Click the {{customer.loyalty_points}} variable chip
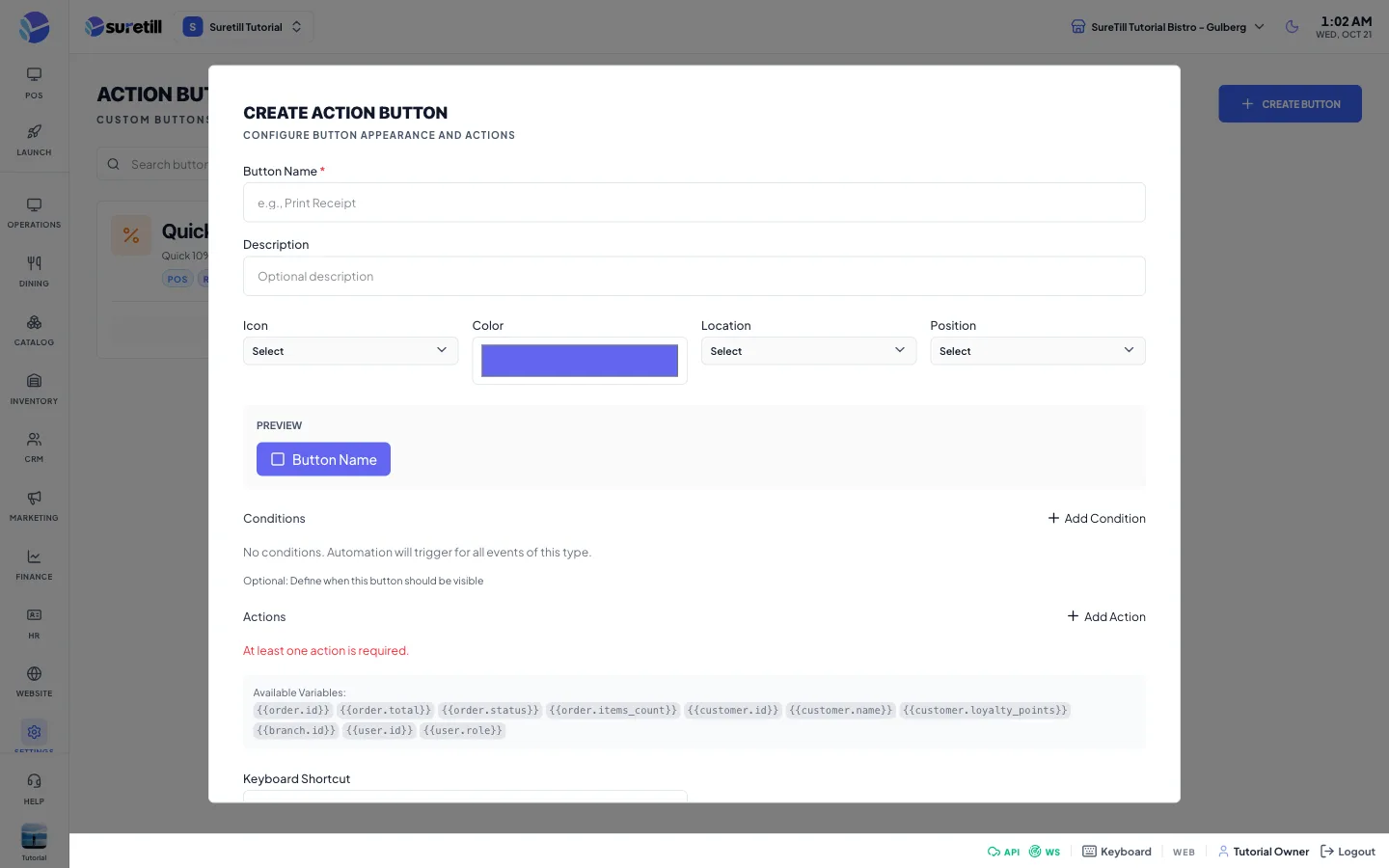Viewport: 1389px width, 868px height. coord(986,711)
